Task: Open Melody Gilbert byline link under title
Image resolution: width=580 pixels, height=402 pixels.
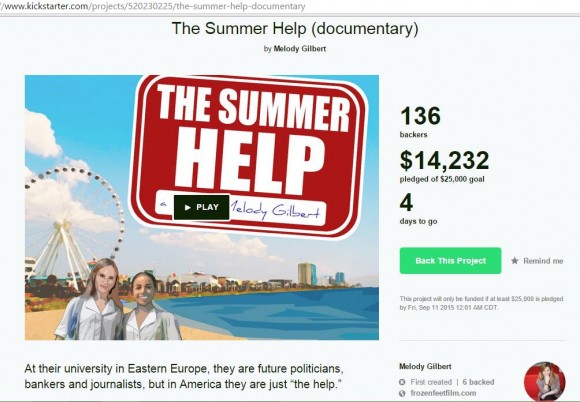Action: (300, 49)
